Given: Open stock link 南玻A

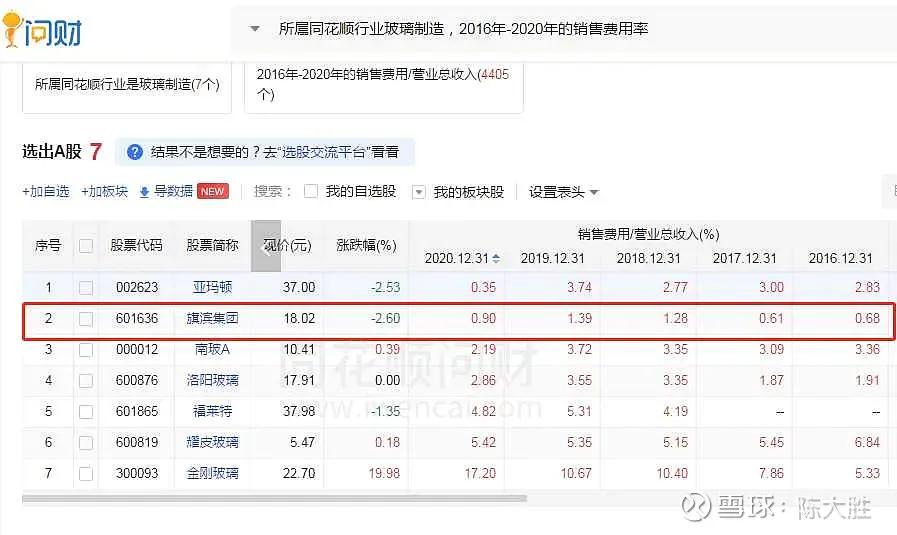Looking at the screenshot, I should click(x=212, y=349).
